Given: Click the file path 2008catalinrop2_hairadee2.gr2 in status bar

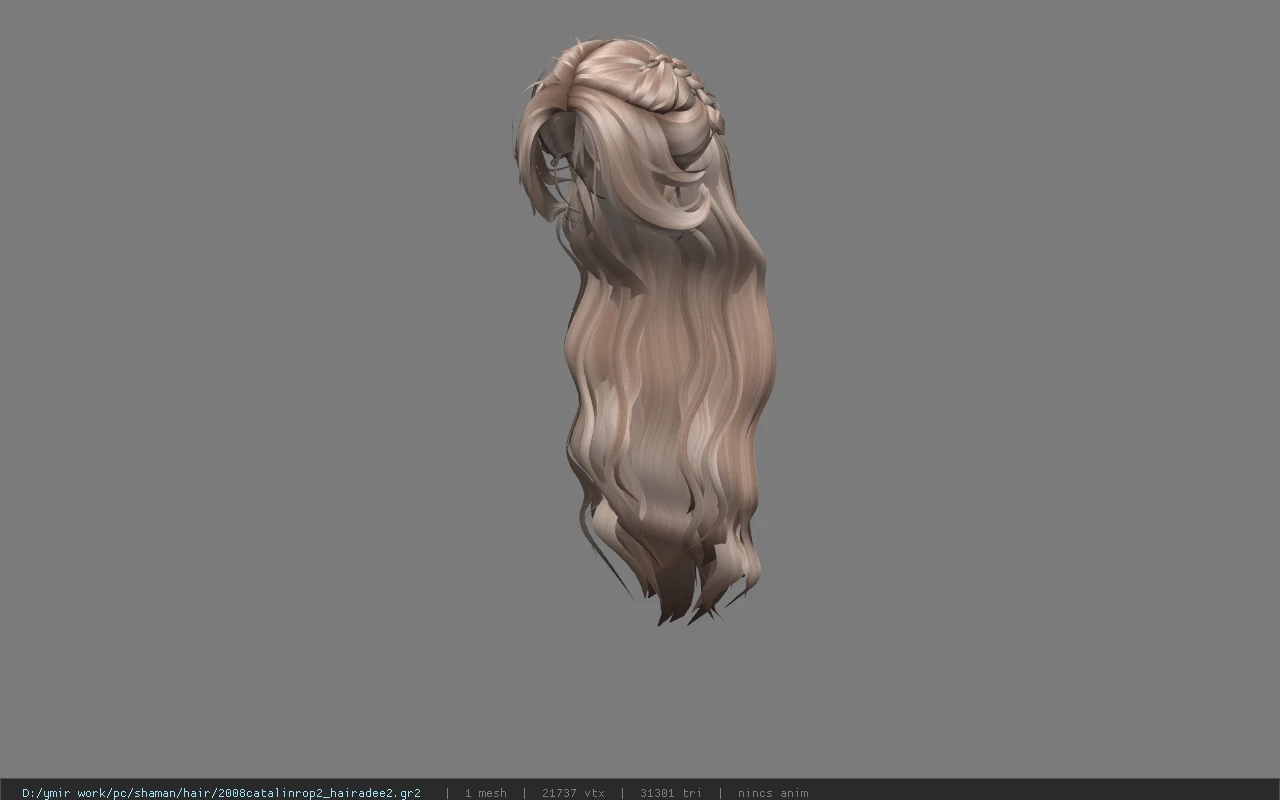Looking at the screenshot, I should 221,793.
